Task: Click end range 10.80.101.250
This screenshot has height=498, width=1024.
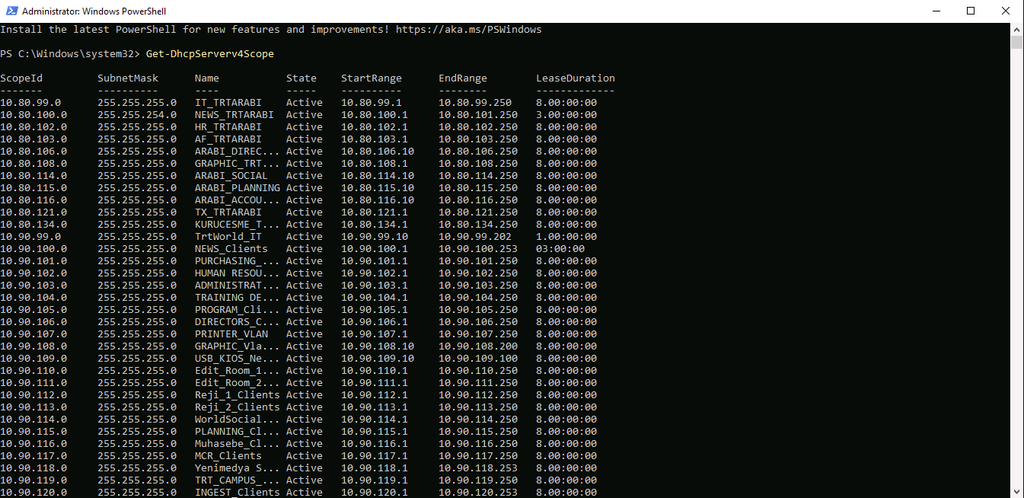Action: pyautogui.click(x=478, y=115)
